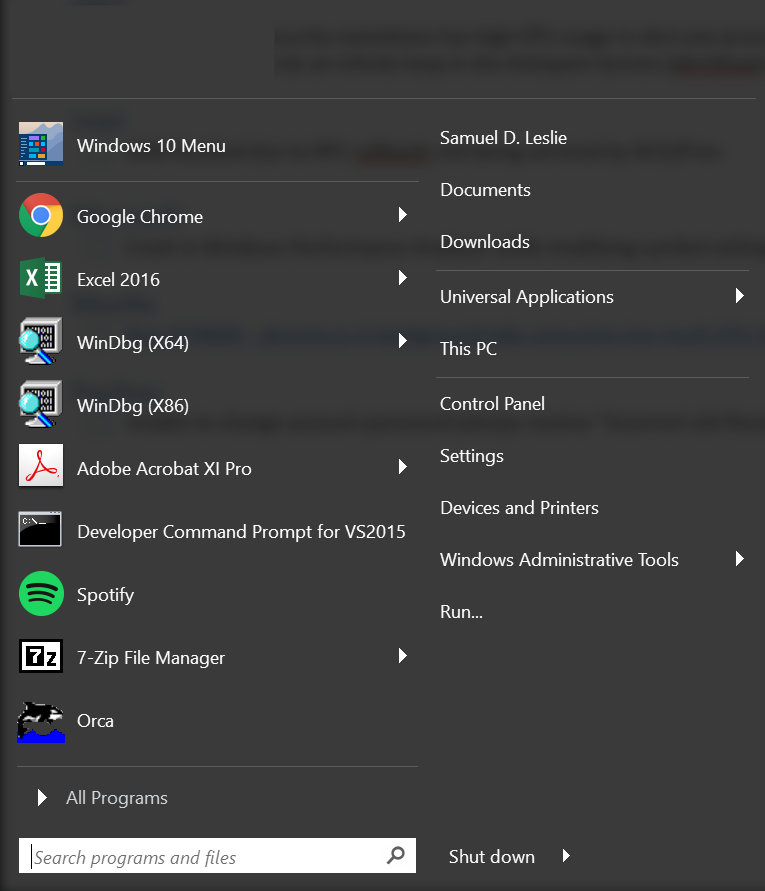765x891 pixels.
Task: Launch WinDbg (X64) from its icon
Action: point(41,342)
